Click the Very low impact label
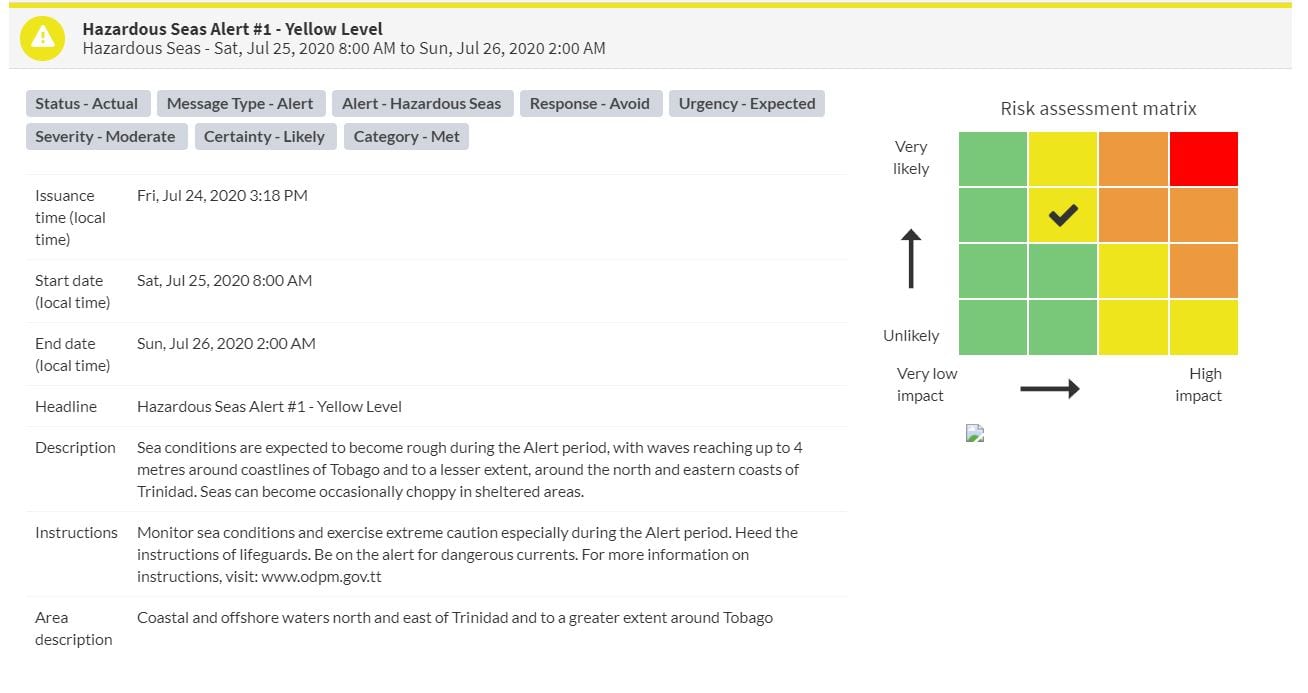 click(927, 385)
